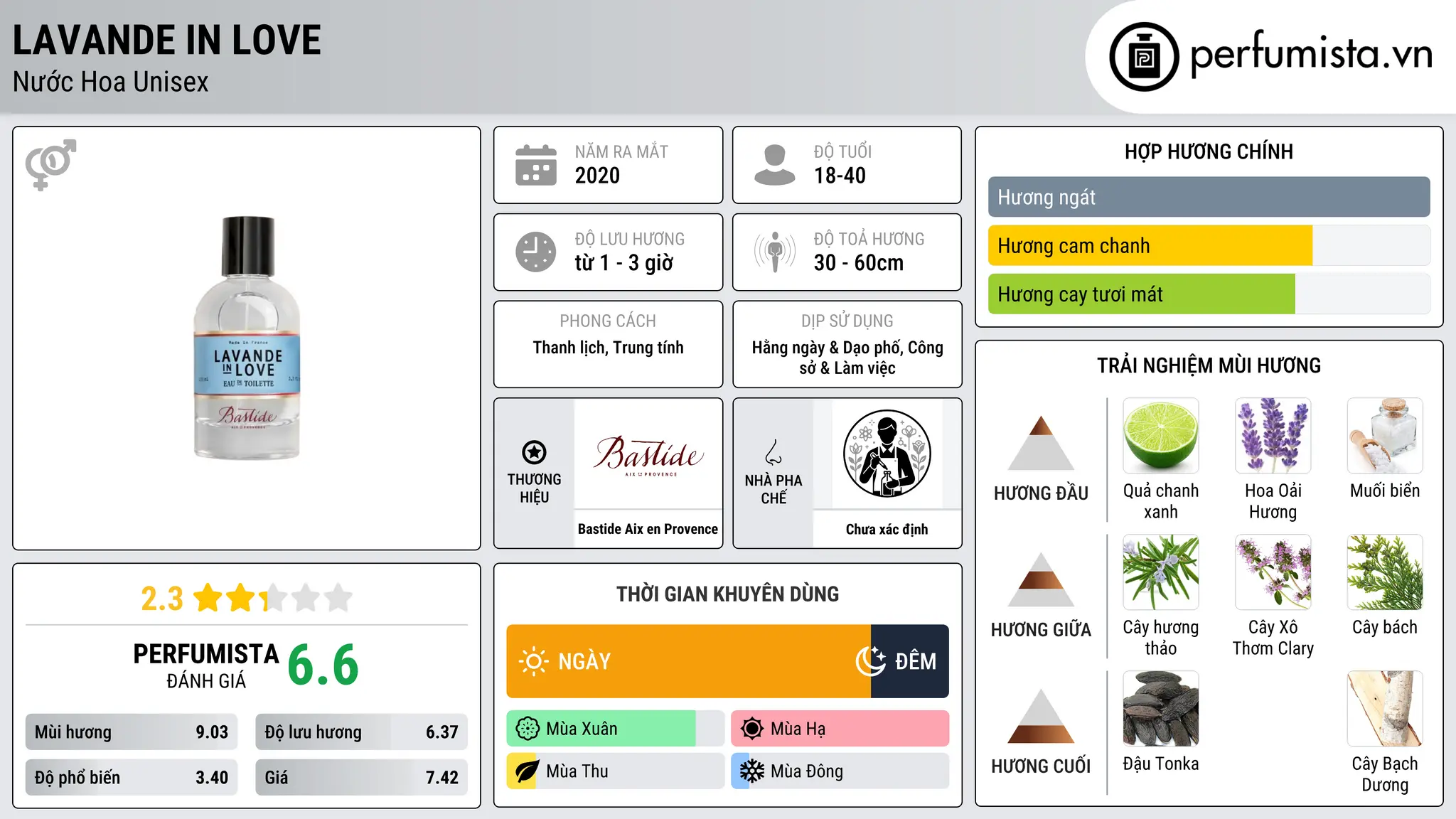Viewport: 1456px width, 819px height.
Task: Click the HƯƠNG ĐẦU pyramid icon
Action: click(x=1041, y=443)
